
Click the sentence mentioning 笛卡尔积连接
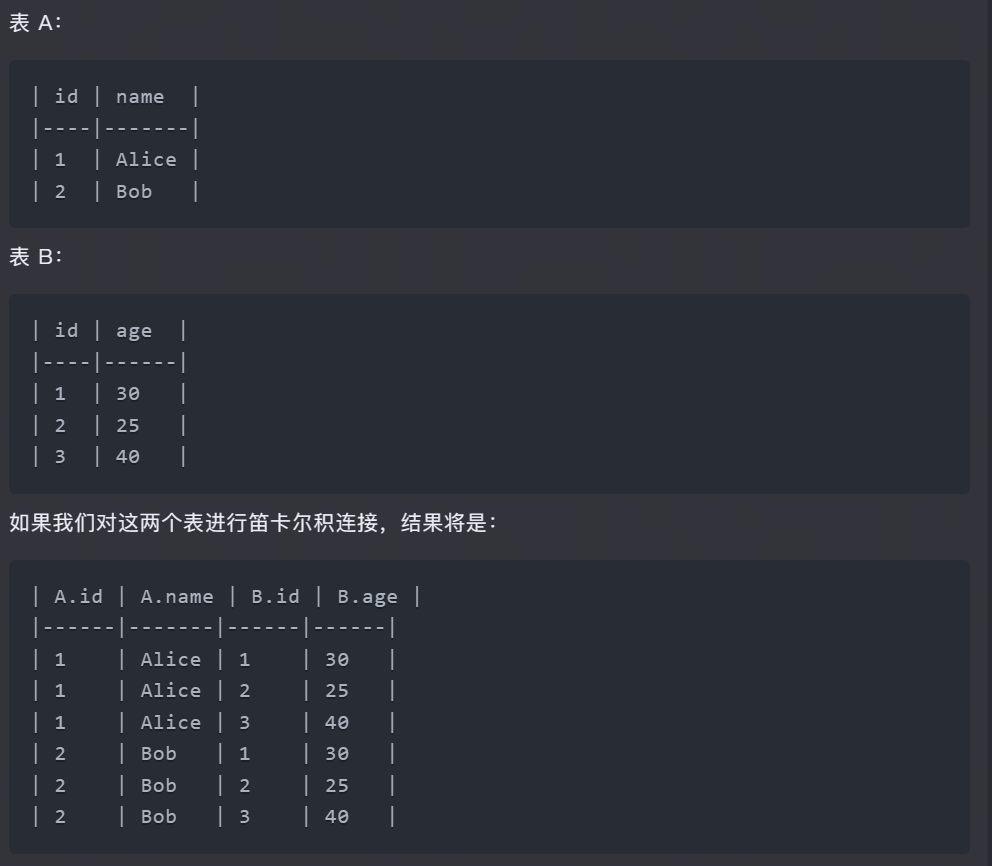[252, 523]
